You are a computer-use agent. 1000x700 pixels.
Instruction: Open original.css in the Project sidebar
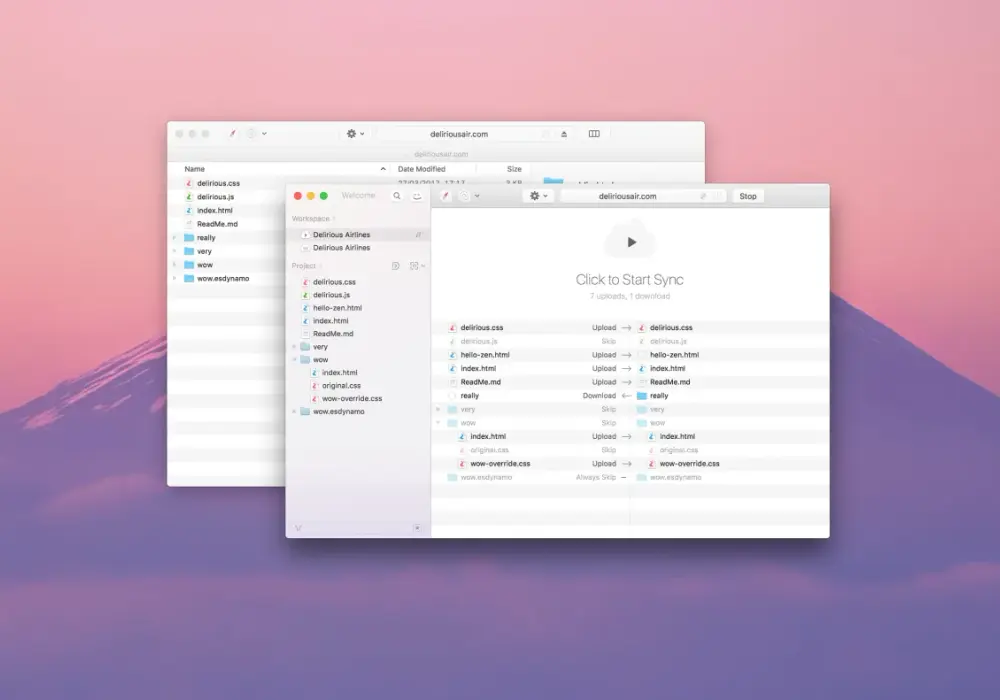pos(341,386)
